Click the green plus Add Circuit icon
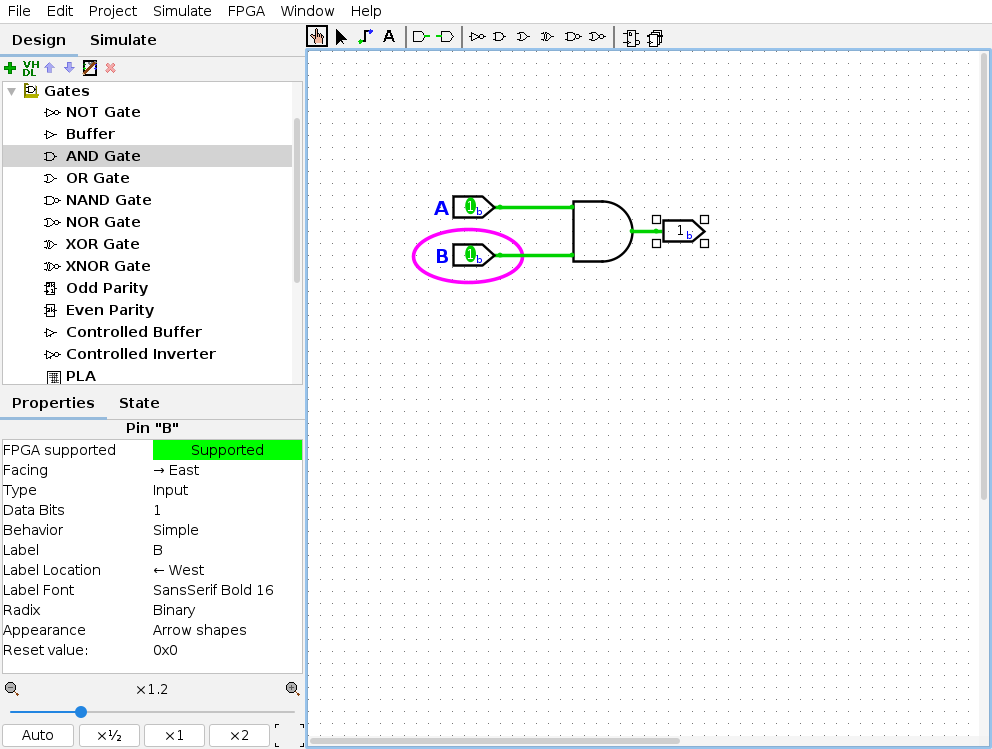 point(10,68)
